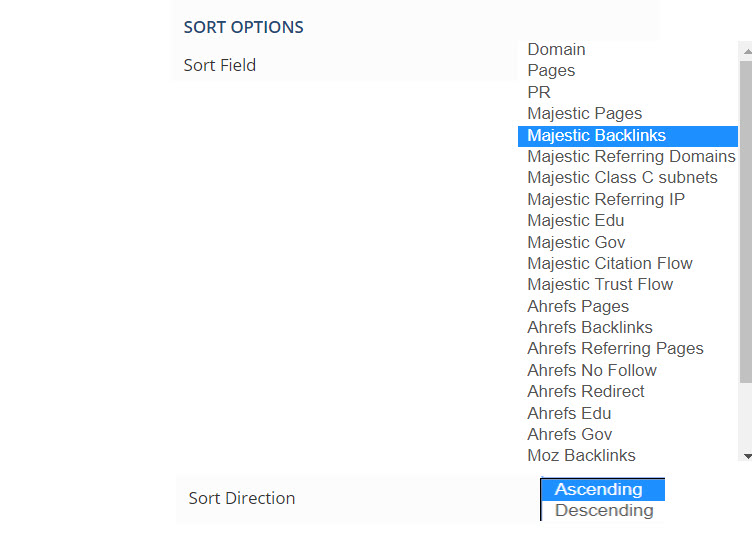Select Majestic Edu sort field
This screenshot has width=752, height=556.
pyautogui.click(x=576, y=220)
